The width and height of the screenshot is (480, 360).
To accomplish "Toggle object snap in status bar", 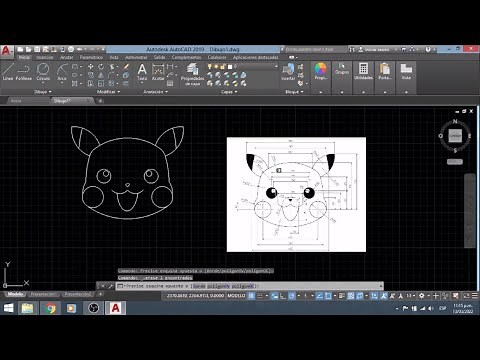I will 328,296.
